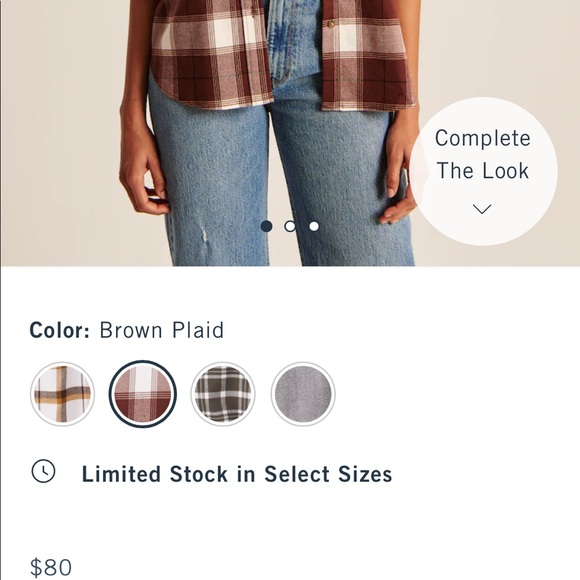
Task: Click the words The Look in the bubble
Action: click(x=483, y=171)
